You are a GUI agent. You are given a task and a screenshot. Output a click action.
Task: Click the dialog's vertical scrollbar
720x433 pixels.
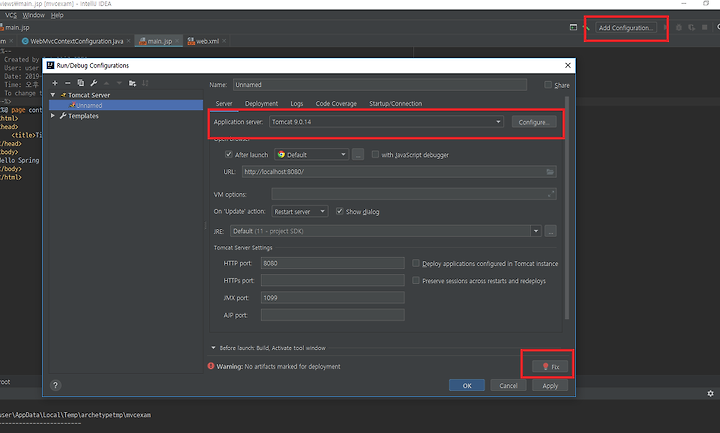[567, 208]
